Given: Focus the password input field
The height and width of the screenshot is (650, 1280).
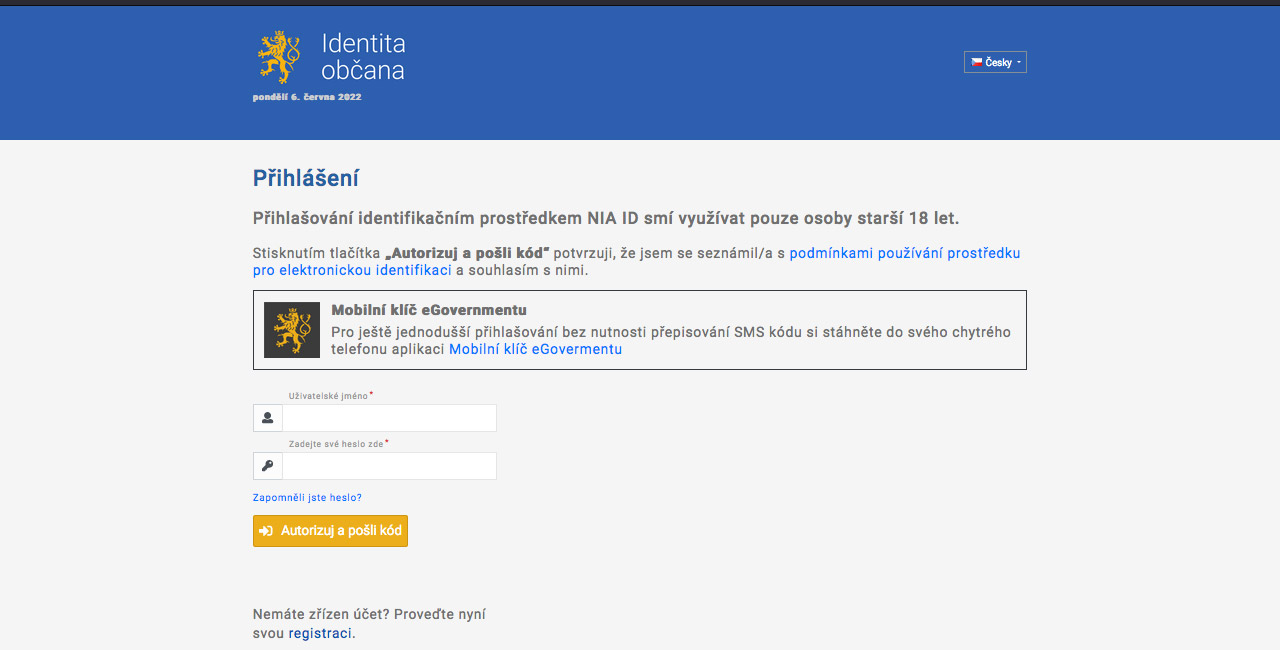Looking at the screenshot, I should tap(389, 466).
